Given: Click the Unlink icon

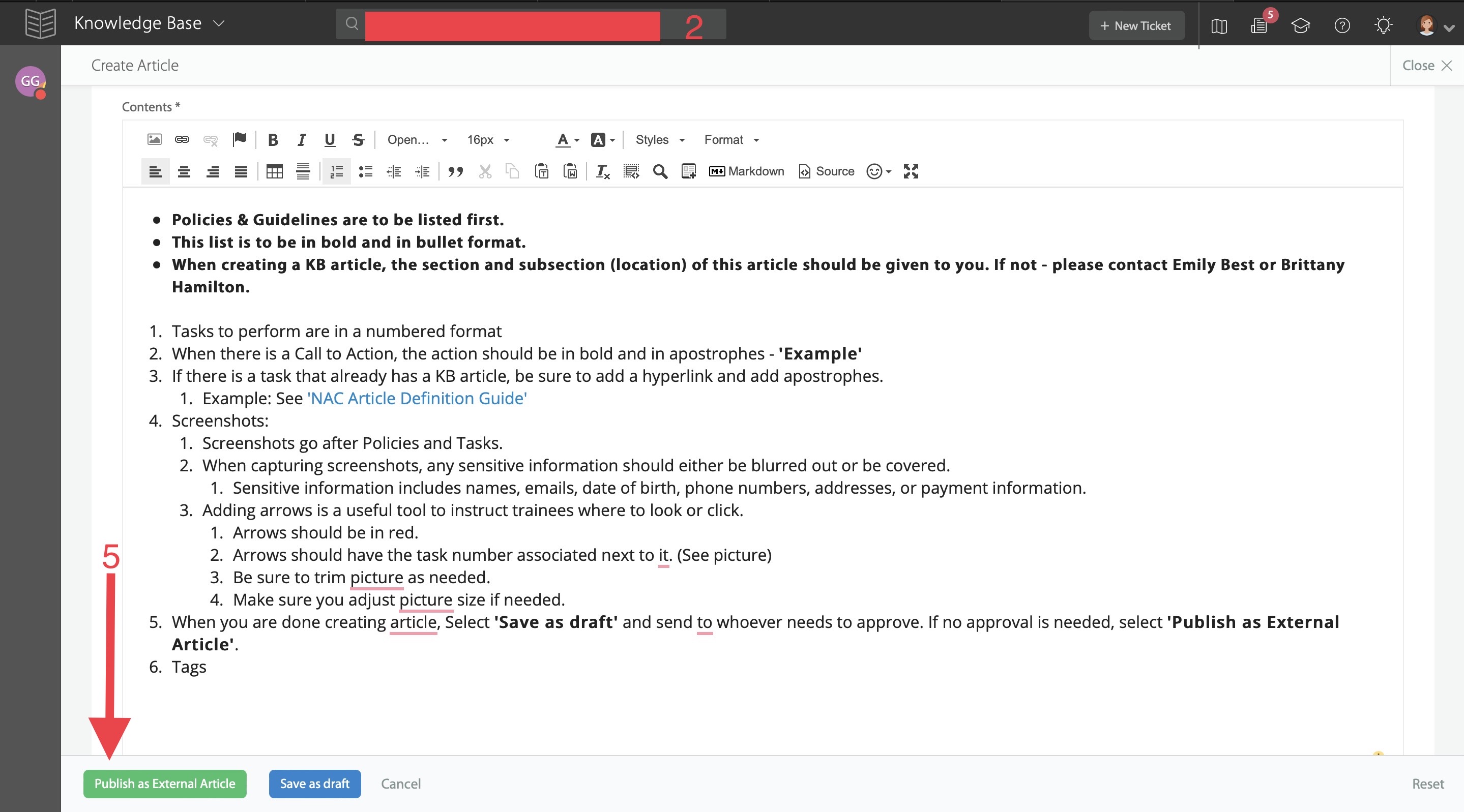Looking at the screenshot, I should (x=211, y=139).
